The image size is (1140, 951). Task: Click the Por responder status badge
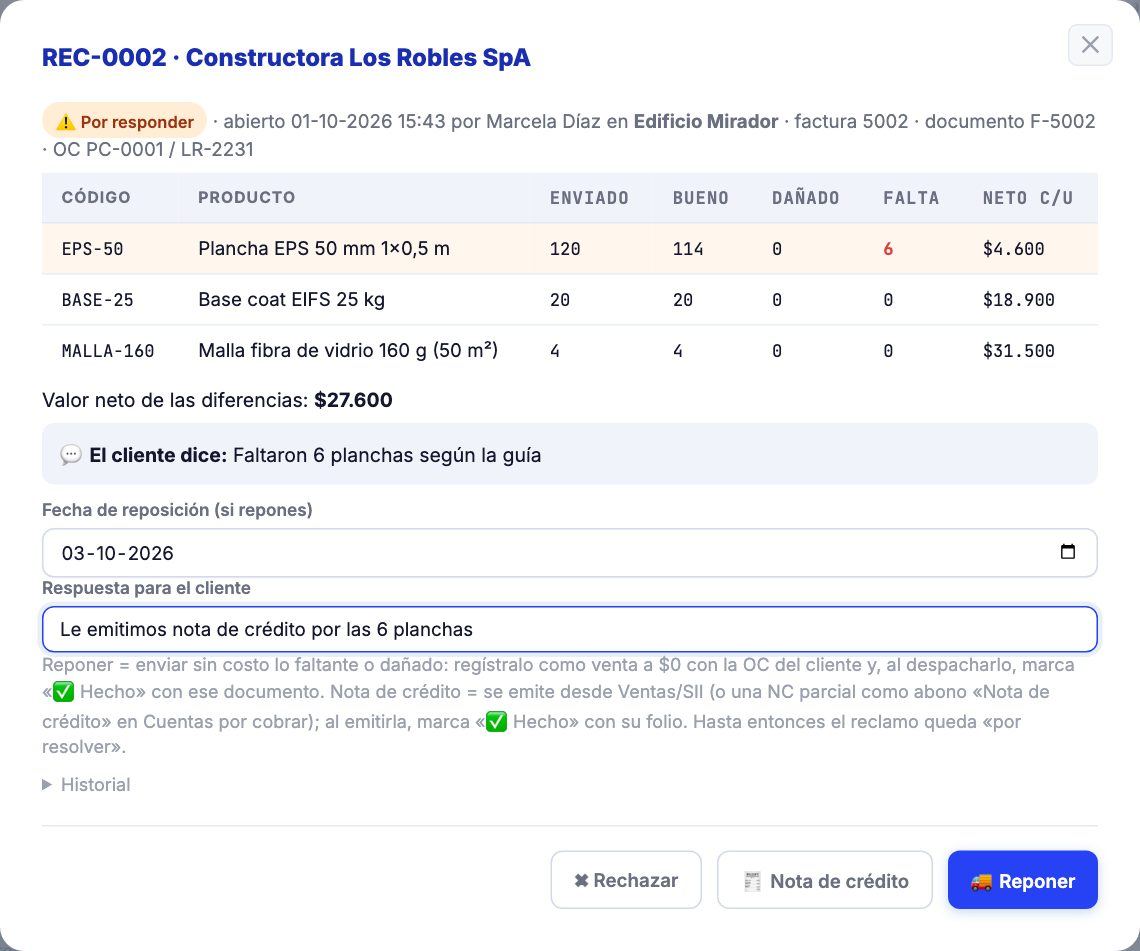click(124, 121)
